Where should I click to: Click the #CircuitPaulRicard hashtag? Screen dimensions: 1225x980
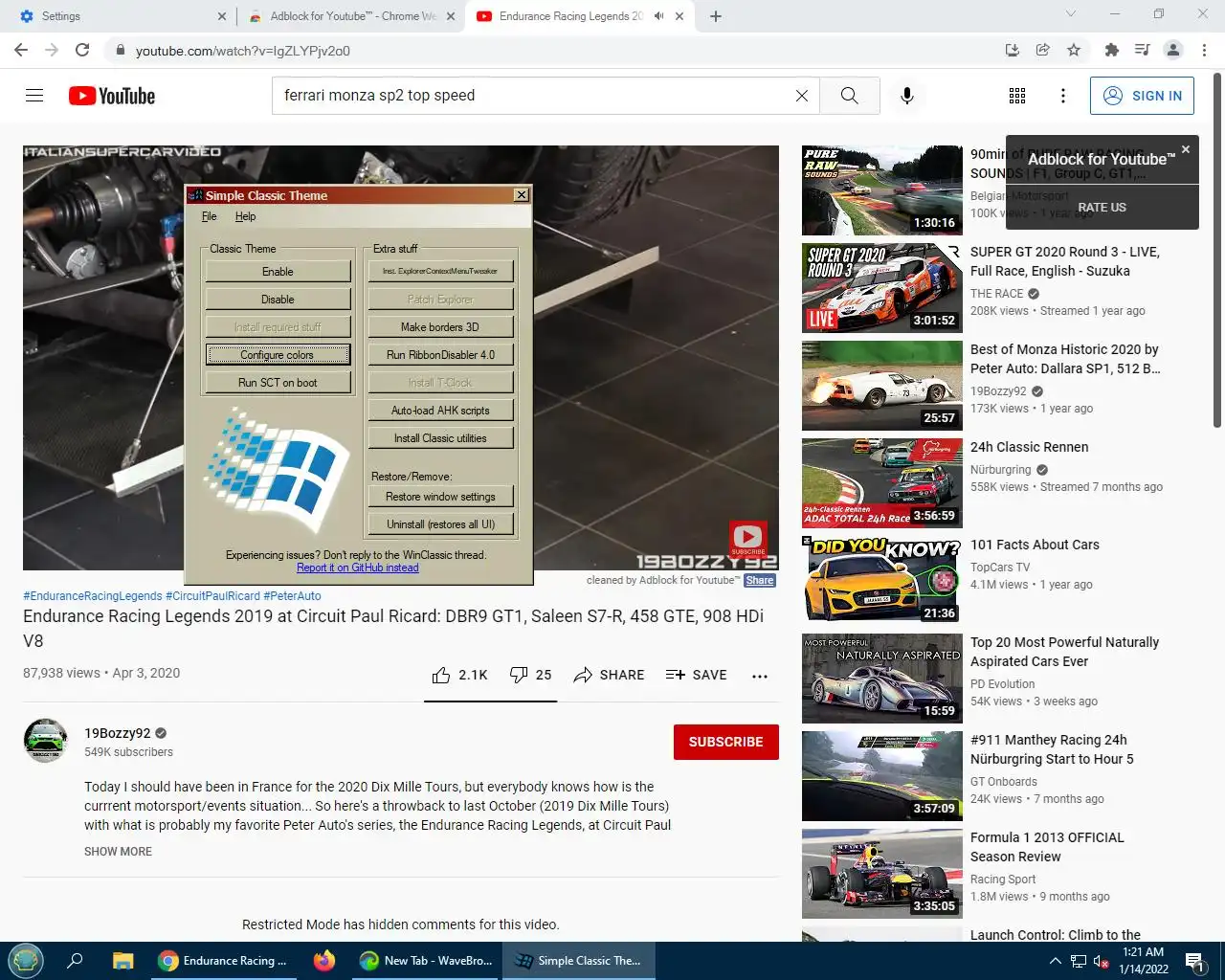click(212, 596)
